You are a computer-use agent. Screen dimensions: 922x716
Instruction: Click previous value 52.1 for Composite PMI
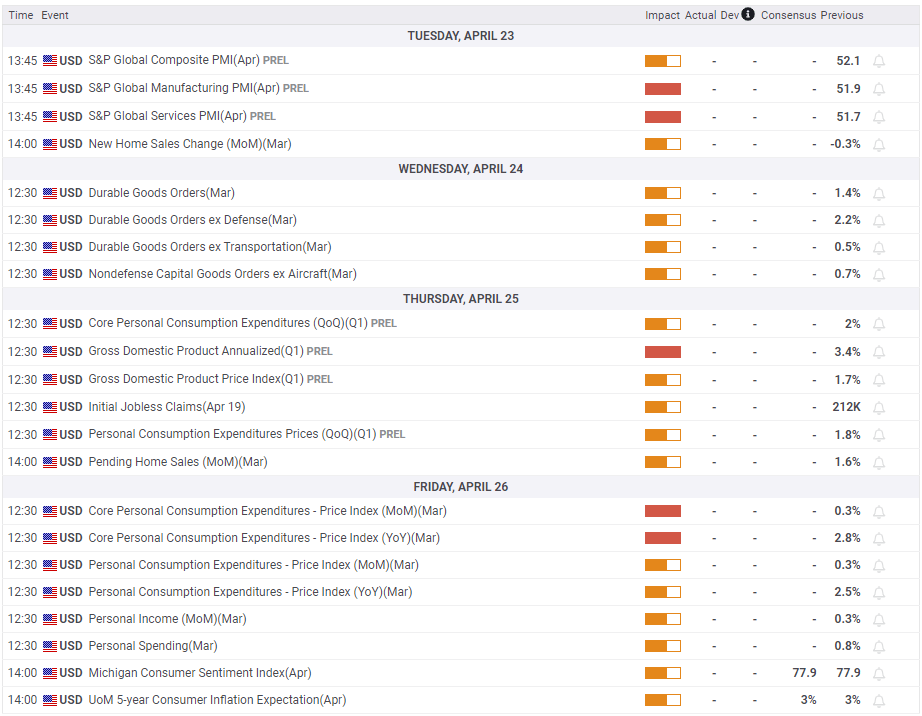pos(848,61)
